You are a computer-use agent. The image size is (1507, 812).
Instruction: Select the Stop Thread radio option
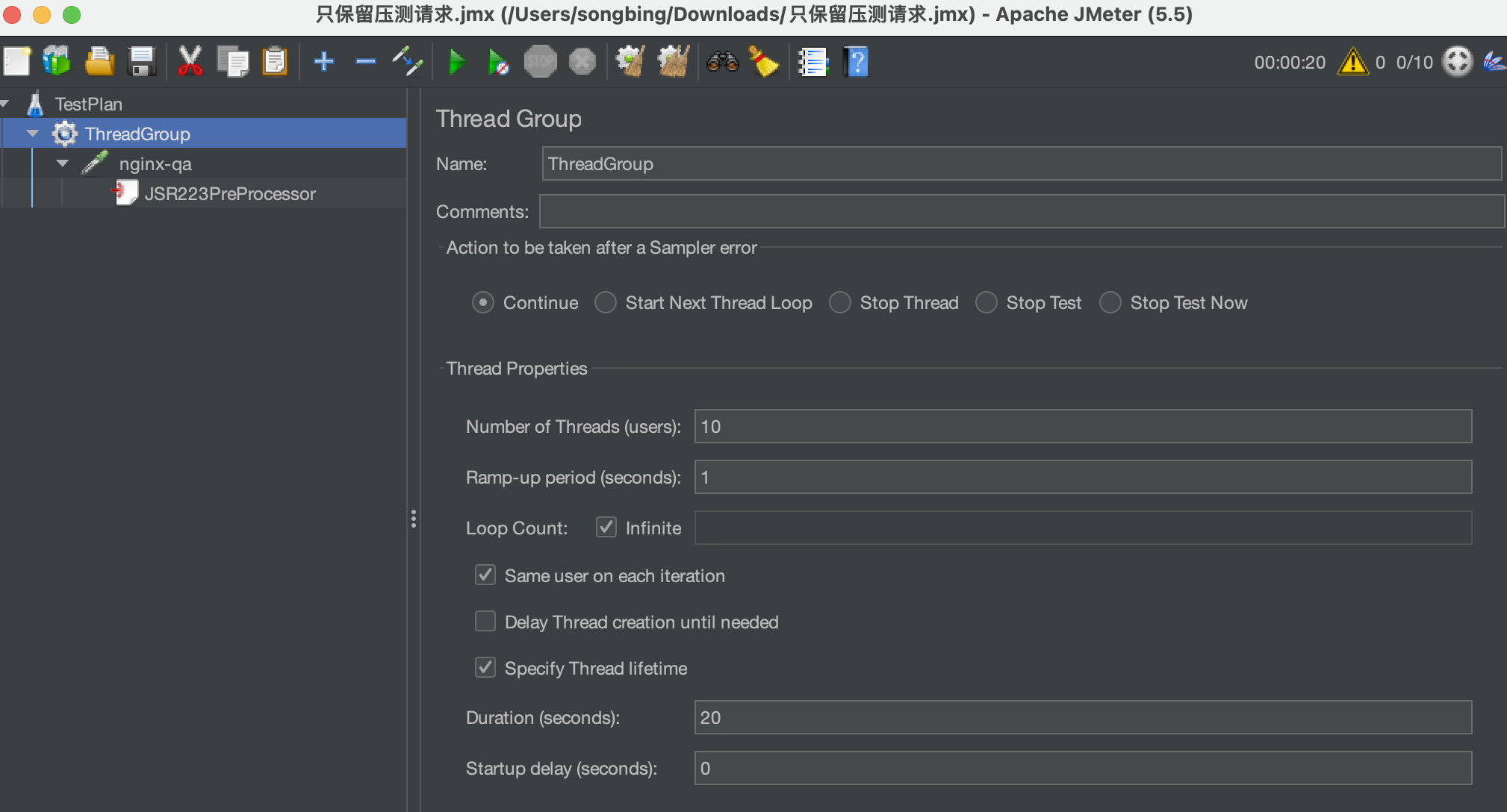[840, 302]
